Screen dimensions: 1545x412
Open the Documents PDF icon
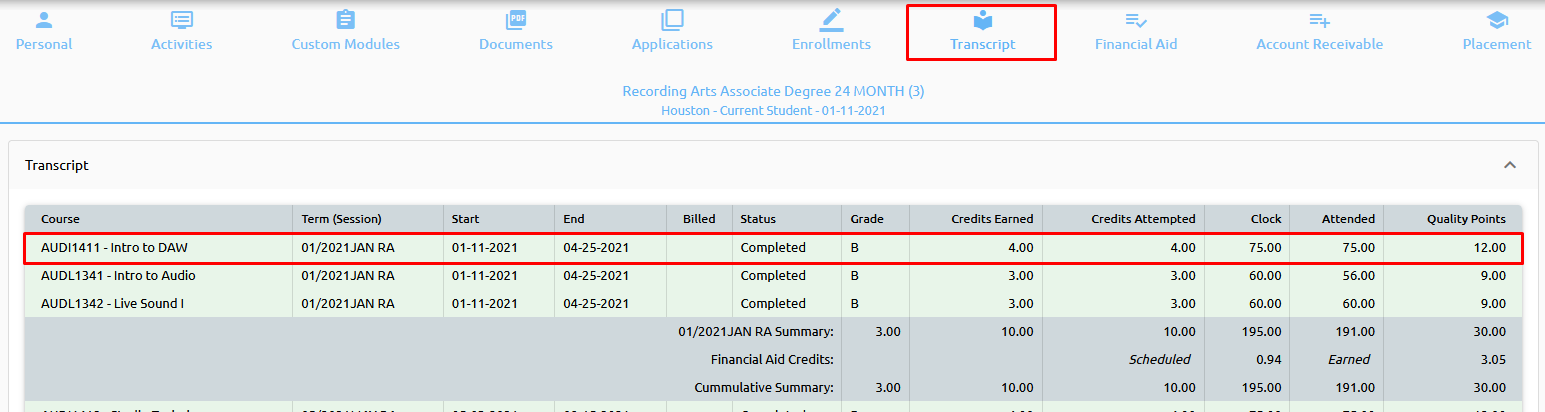pos(516,20)
